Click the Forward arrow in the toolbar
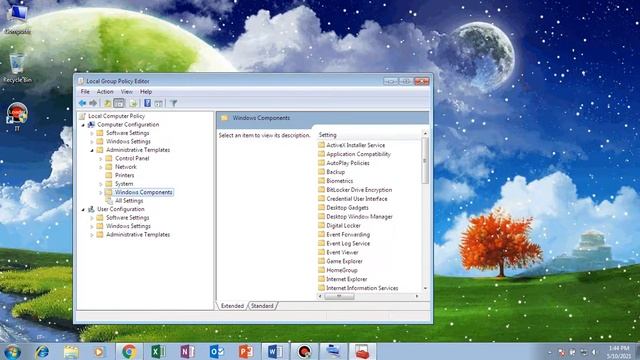 [x=93, y=103]
